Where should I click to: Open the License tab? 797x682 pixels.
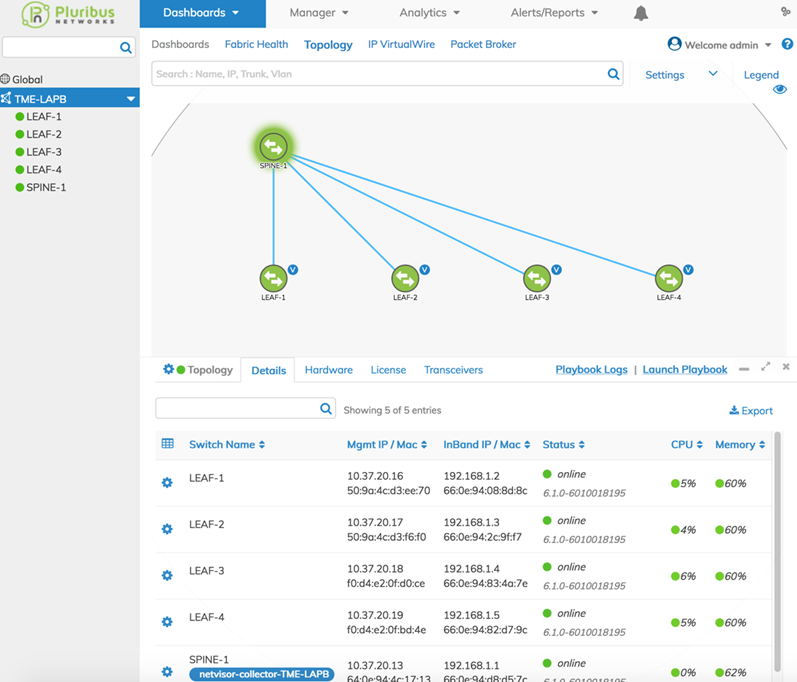pos(388,370)
